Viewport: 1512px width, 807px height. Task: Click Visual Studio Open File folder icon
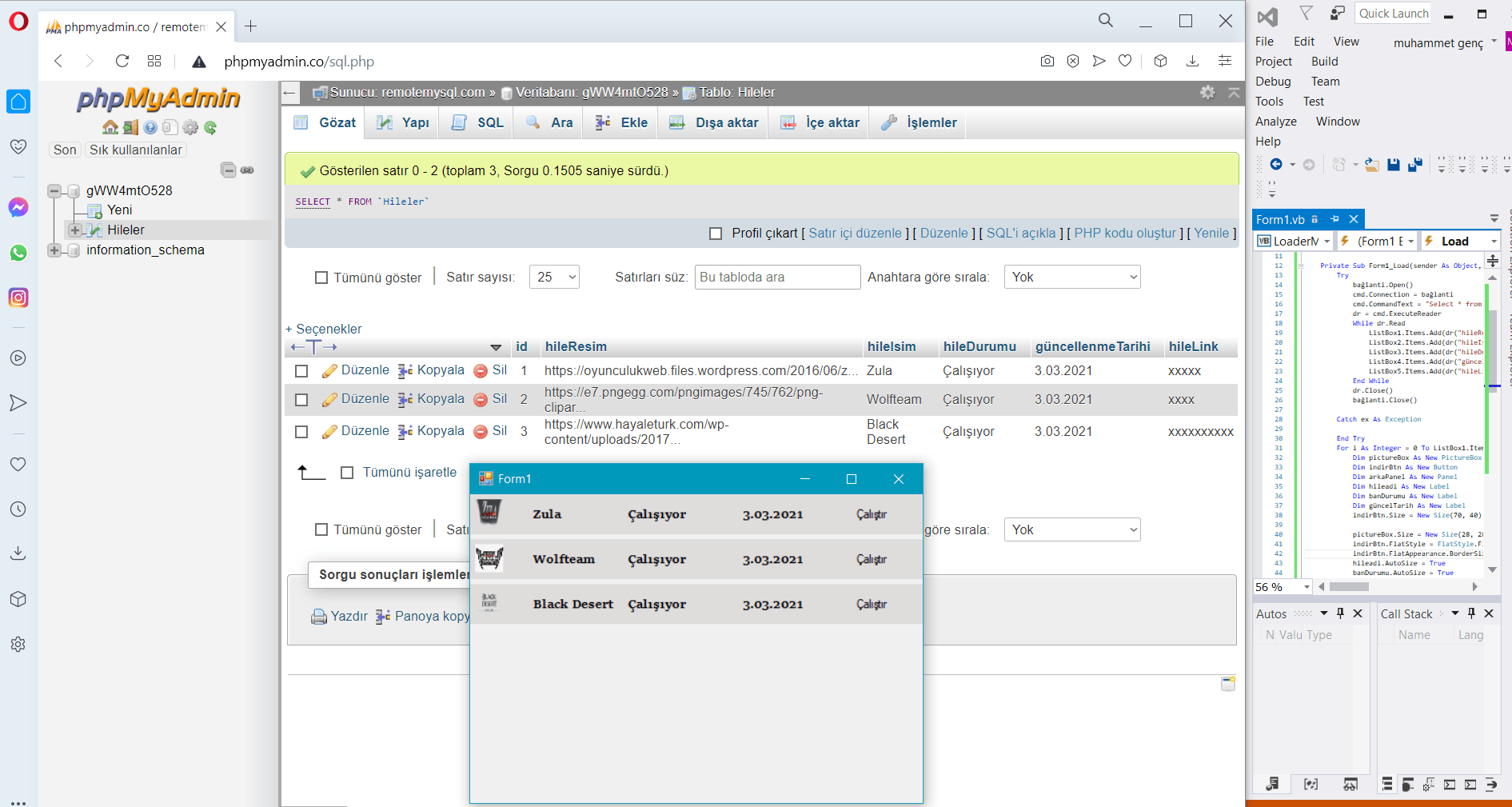1372,165
